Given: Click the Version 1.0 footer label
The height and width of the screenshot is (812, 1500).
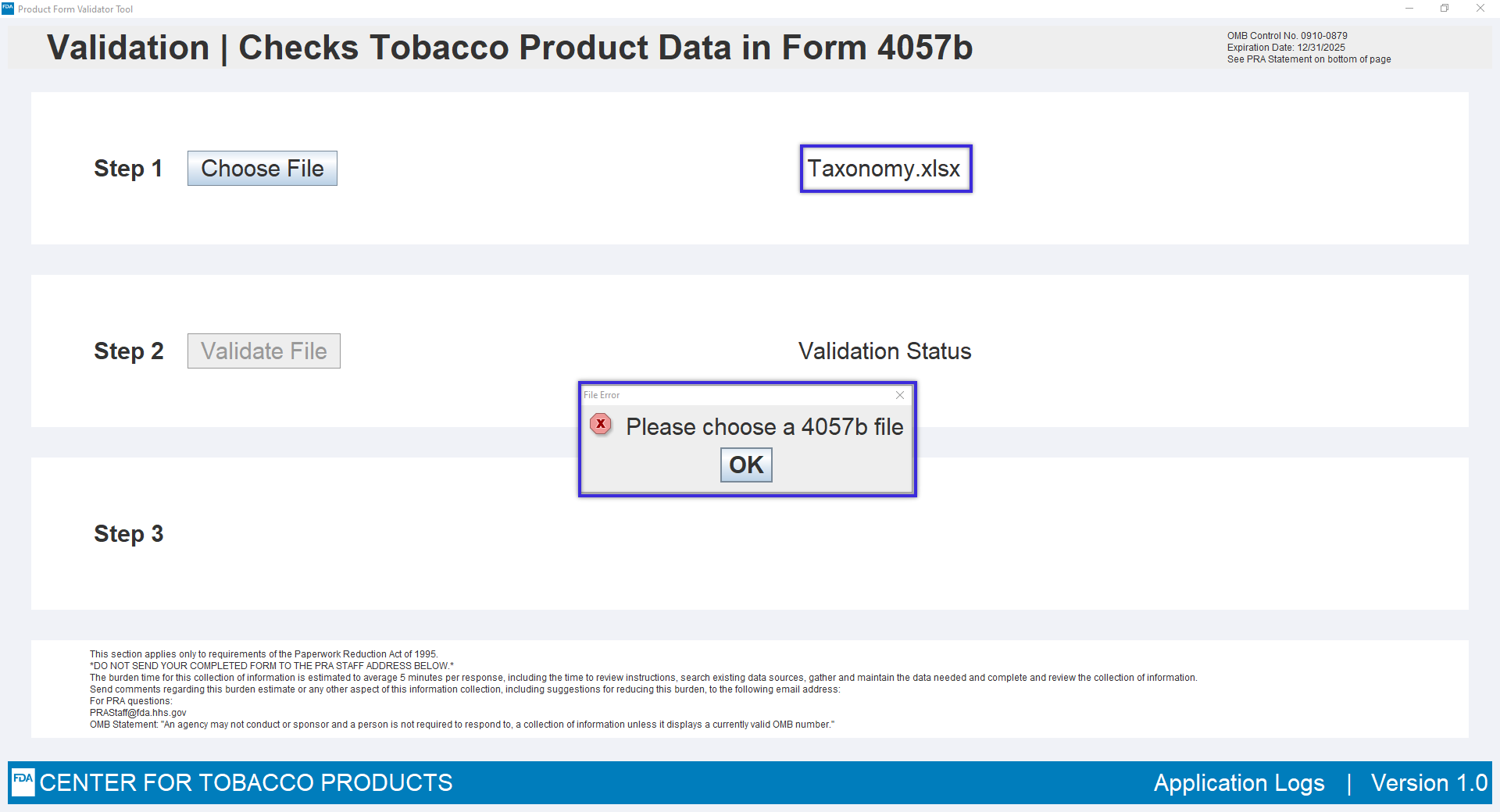Looking at the screenshot, I should point(1429,782).
